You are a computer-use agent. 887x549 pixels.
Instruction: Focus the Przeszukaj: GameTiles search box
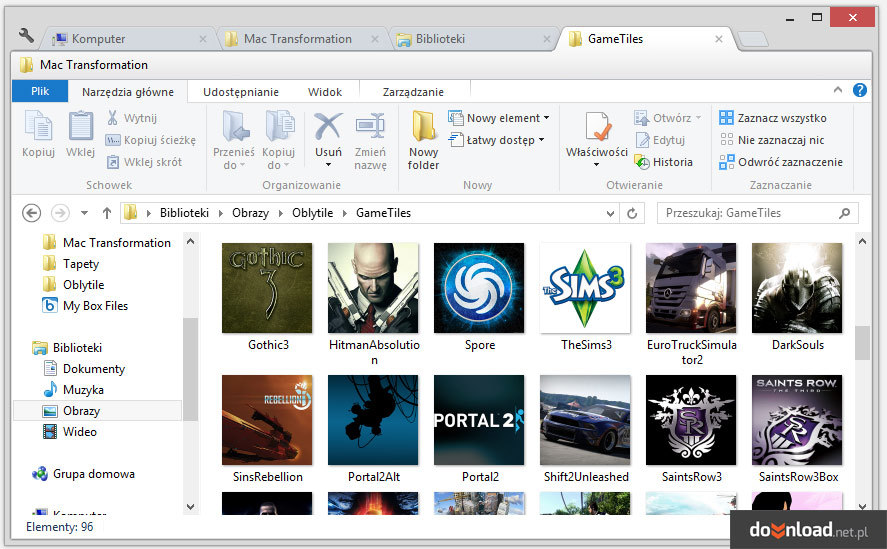[757, 213]
